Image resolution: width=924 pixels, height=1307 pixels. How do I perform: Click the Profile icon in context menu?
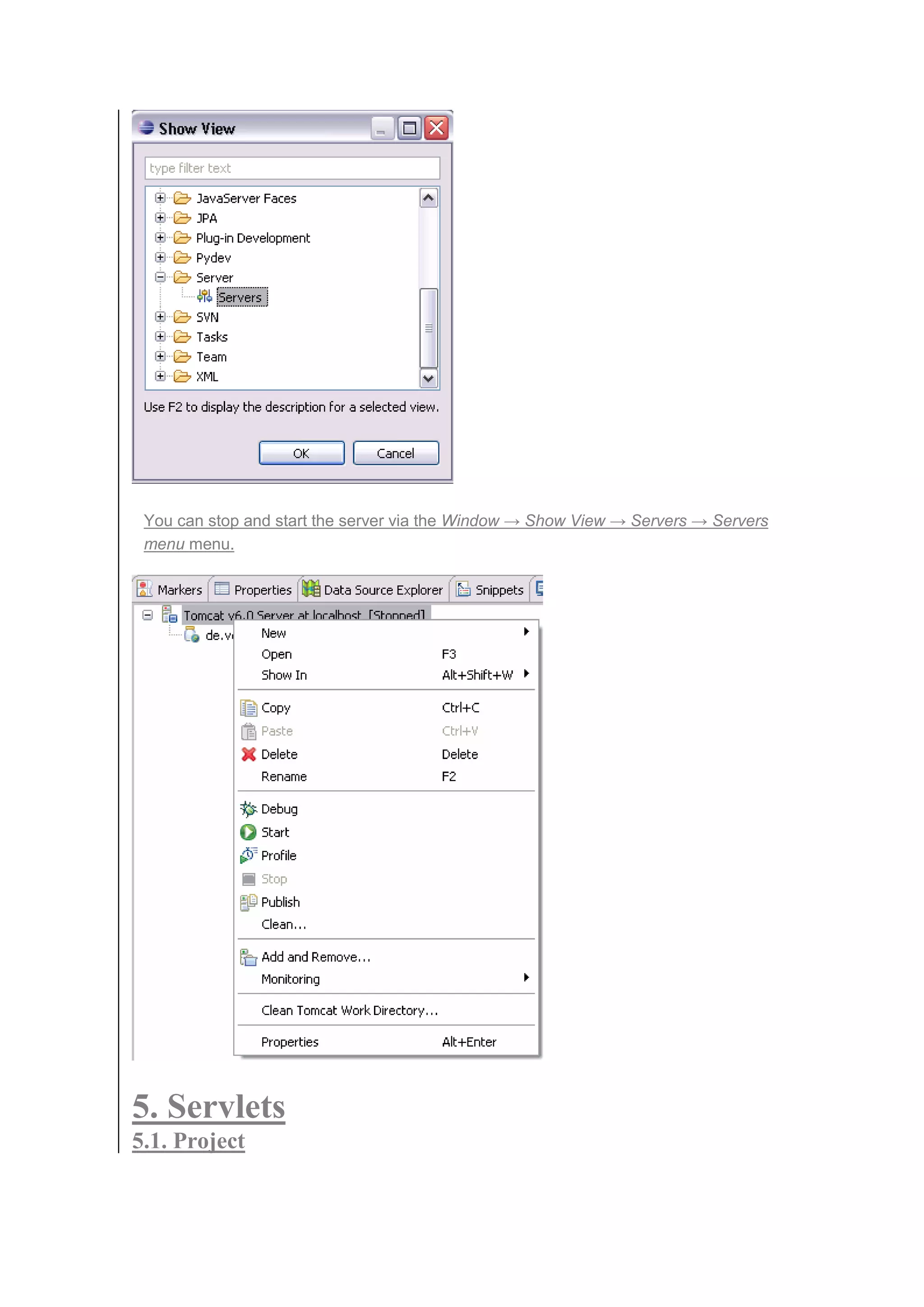pos(248,855)
